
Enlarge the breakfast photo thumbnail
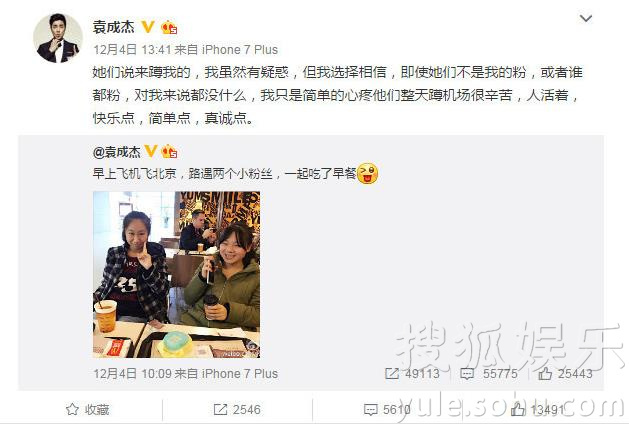click(x=177, y=274)
